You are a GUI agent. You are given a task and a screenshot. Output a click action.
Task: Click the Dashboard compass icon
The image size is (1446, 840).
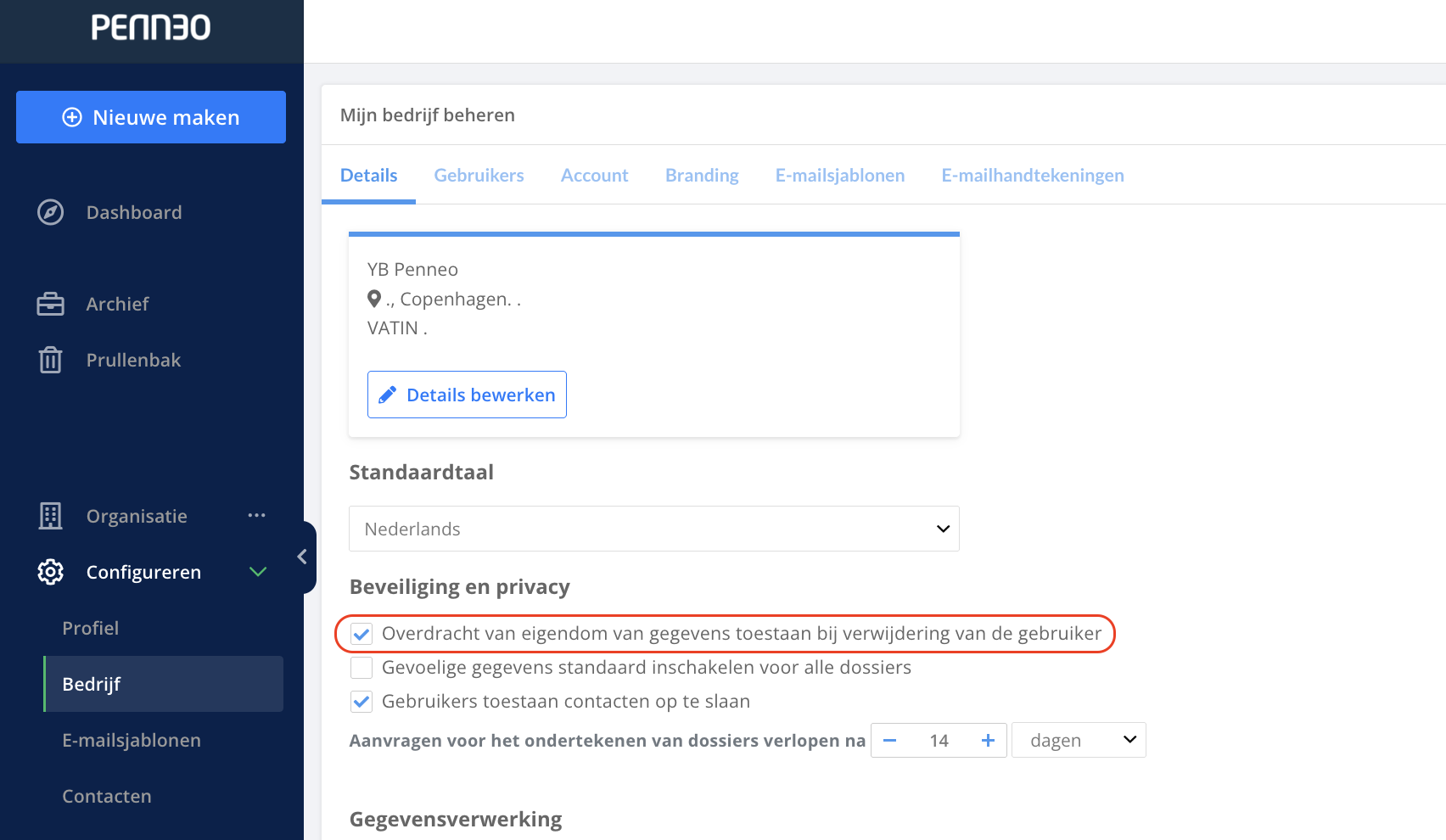50,212
